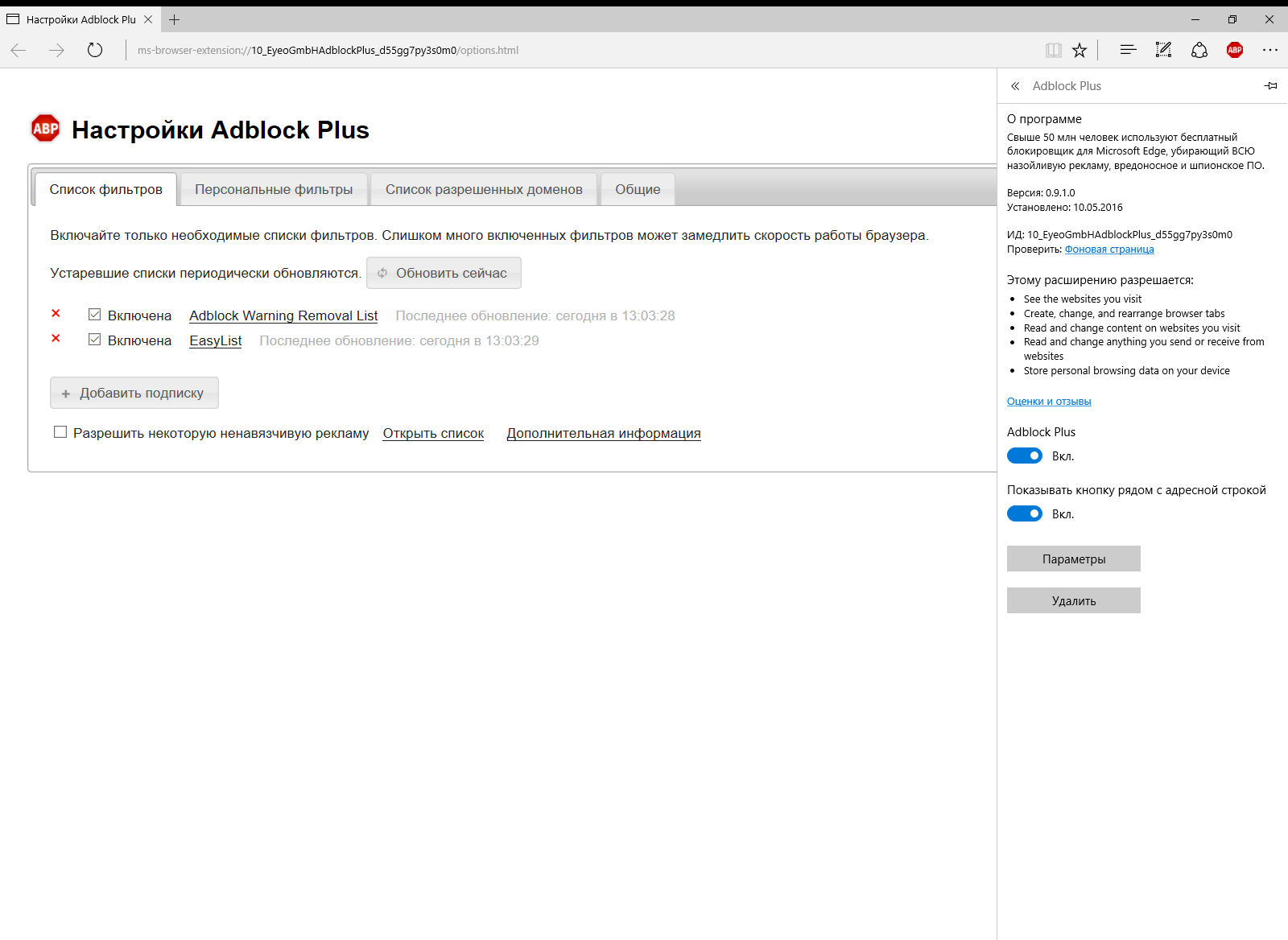This screenshot has height=940, width=1288.
Task: Uncheck Включена for Adblock Warning Removal List
Action: click(94, 314)
